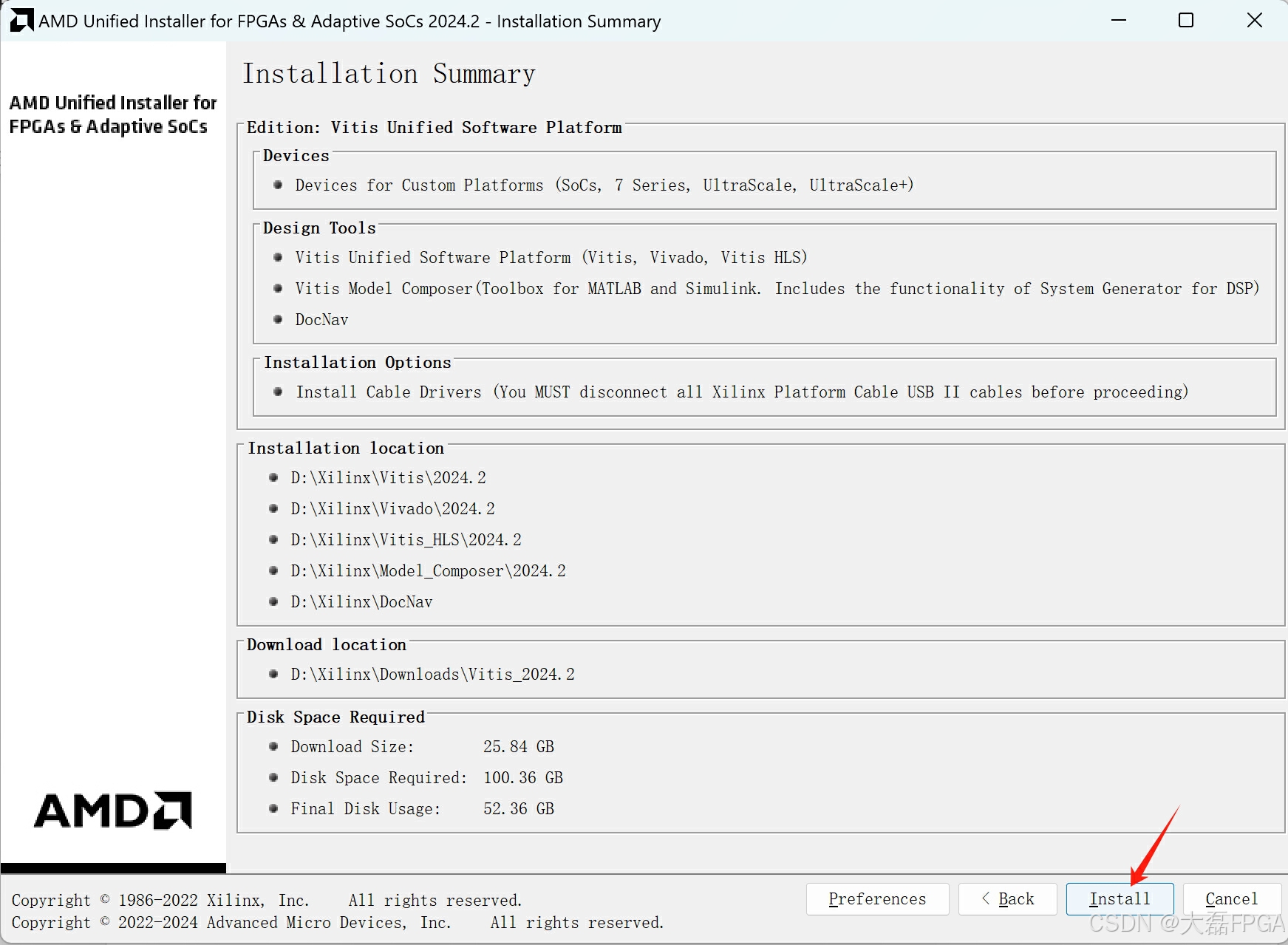This screenshot has width=1288, height=945.
Task: Click the Install button
Action: pyautogui.click(x=1120, y=899)
